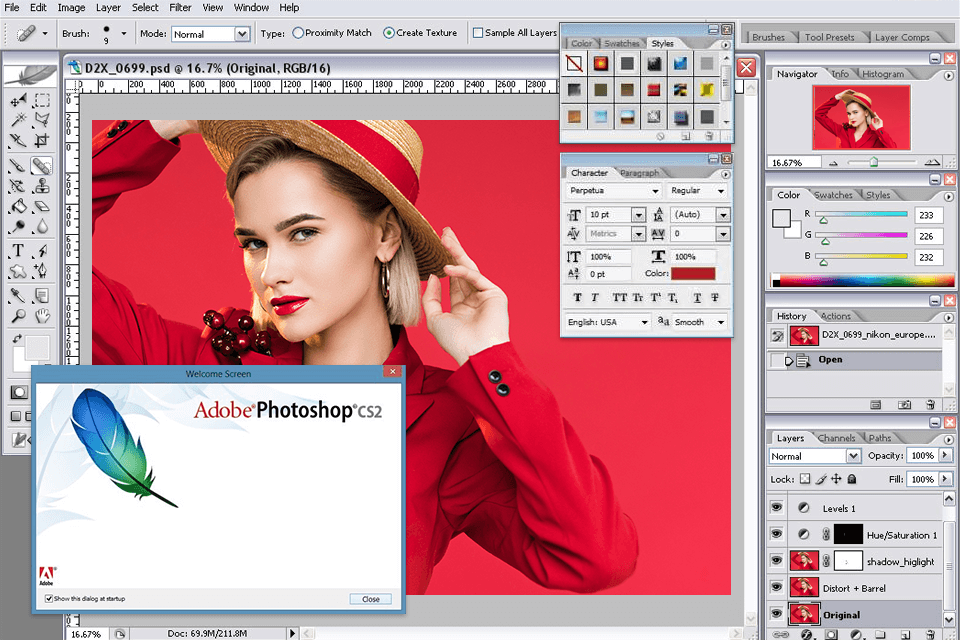
Task: Hide the Distort + Barrel layer
Action: 776,587
